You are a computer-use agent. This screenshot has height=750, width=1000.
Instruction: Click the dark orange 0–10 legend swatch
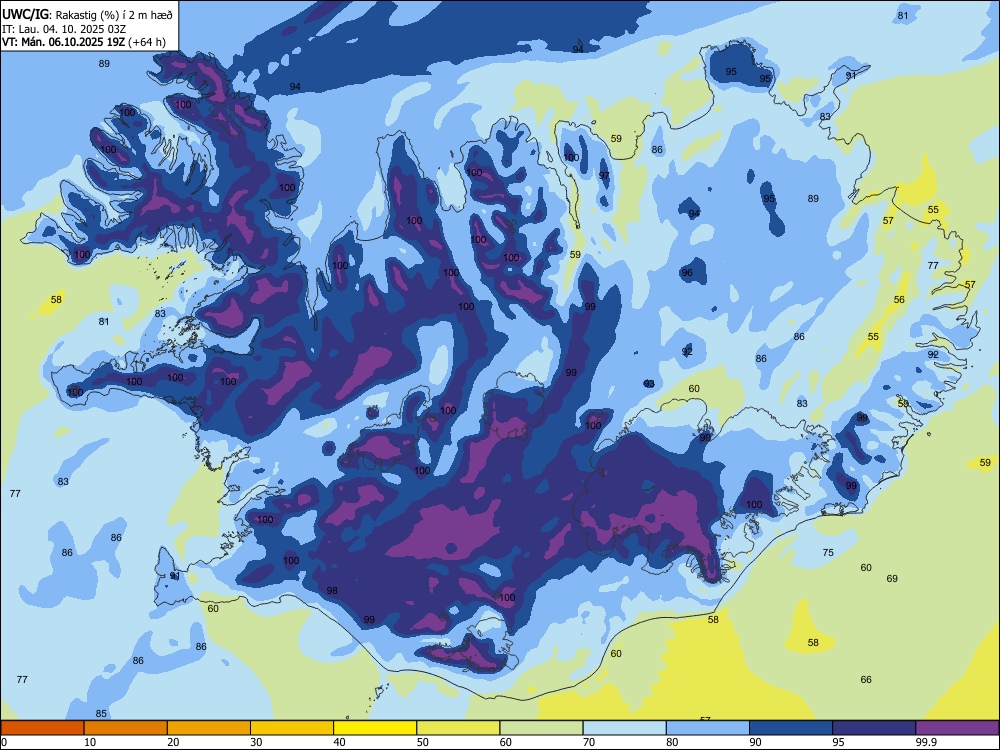click(x=42, y=728)
